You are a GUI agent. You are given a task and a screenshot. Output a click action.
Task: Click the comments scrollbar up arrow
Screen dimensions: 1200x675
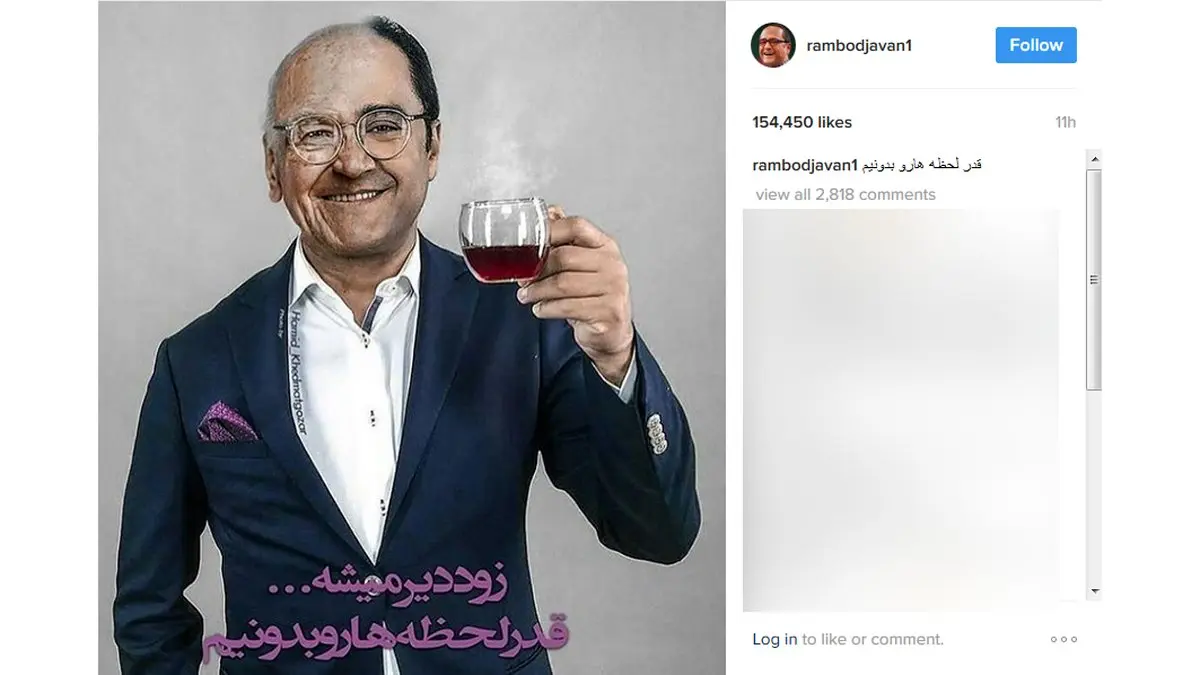point(1094,158)
